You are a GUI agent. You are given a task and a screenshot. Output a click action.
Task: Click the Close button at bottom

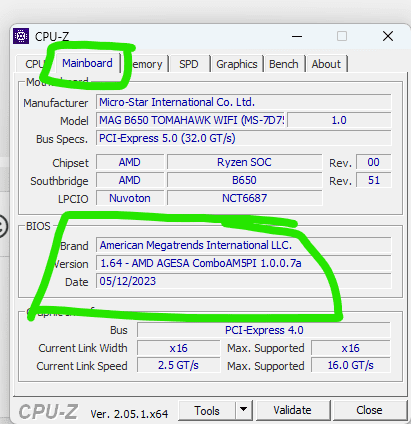point(369,410)
